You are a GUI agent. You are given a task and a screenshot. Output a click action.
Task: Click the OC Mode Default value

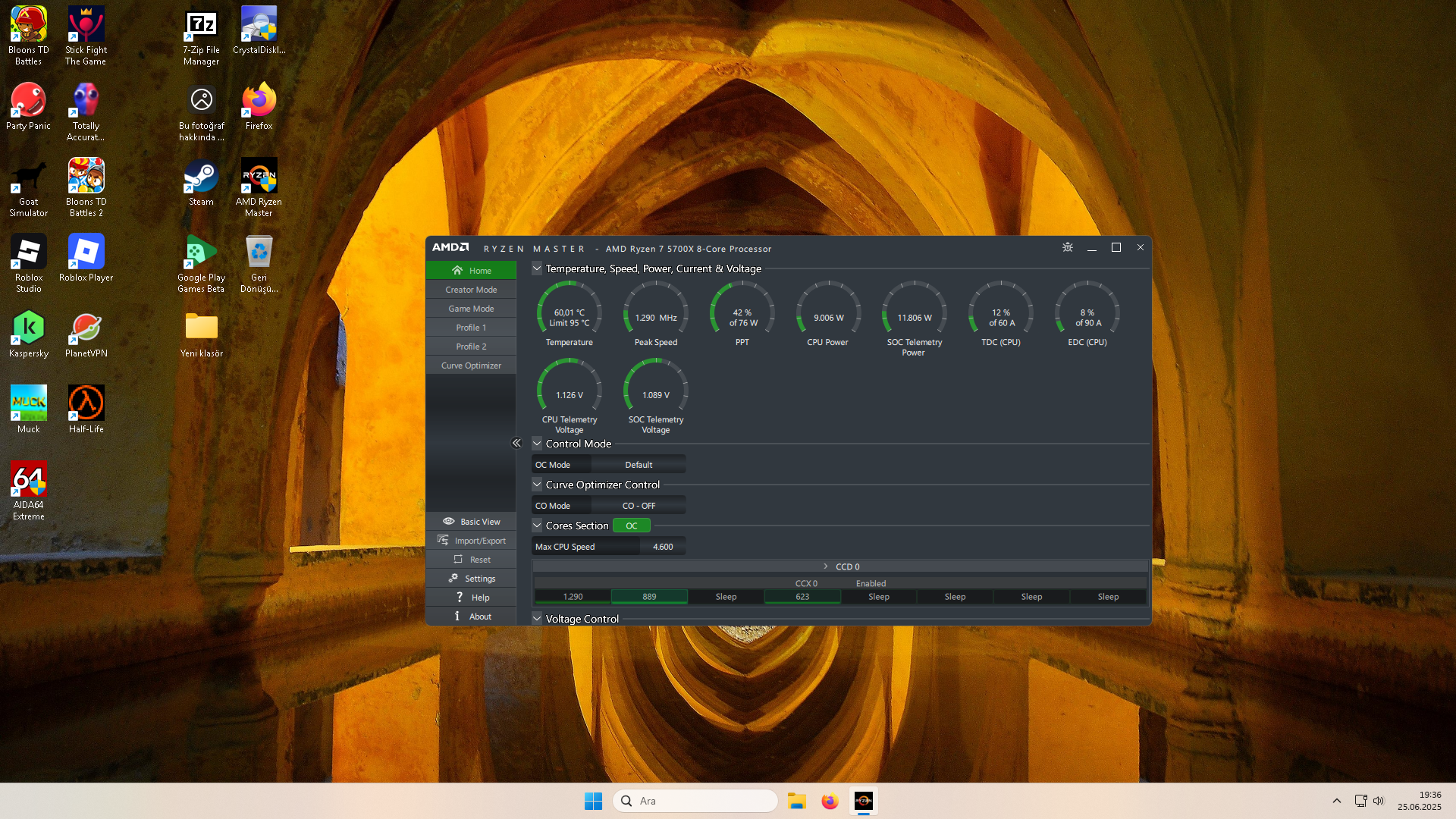(639, 465)
